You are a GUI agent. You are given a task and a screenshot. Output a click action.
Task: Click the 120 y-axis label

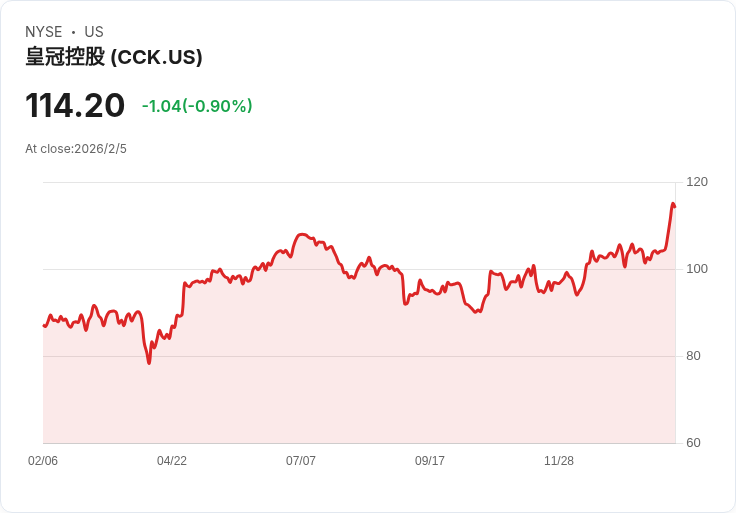coord(697,182)
